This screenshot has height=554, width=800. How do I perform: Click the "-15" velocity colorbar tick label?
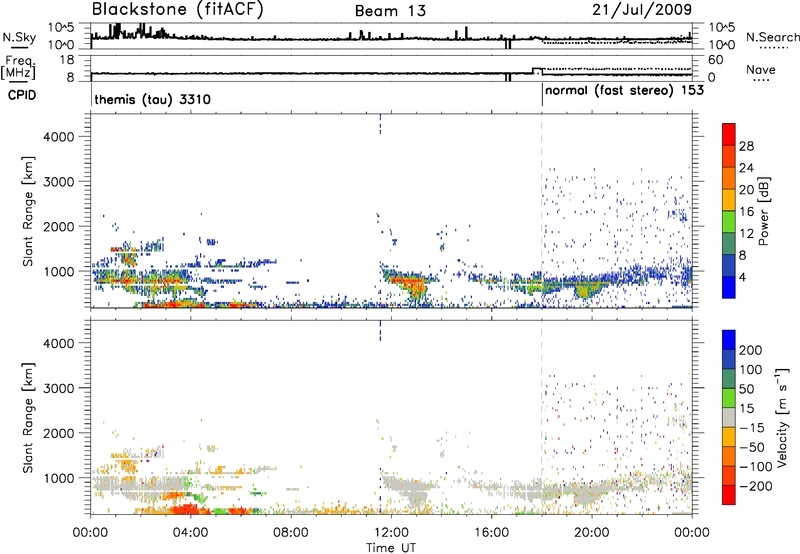[752, 427]
